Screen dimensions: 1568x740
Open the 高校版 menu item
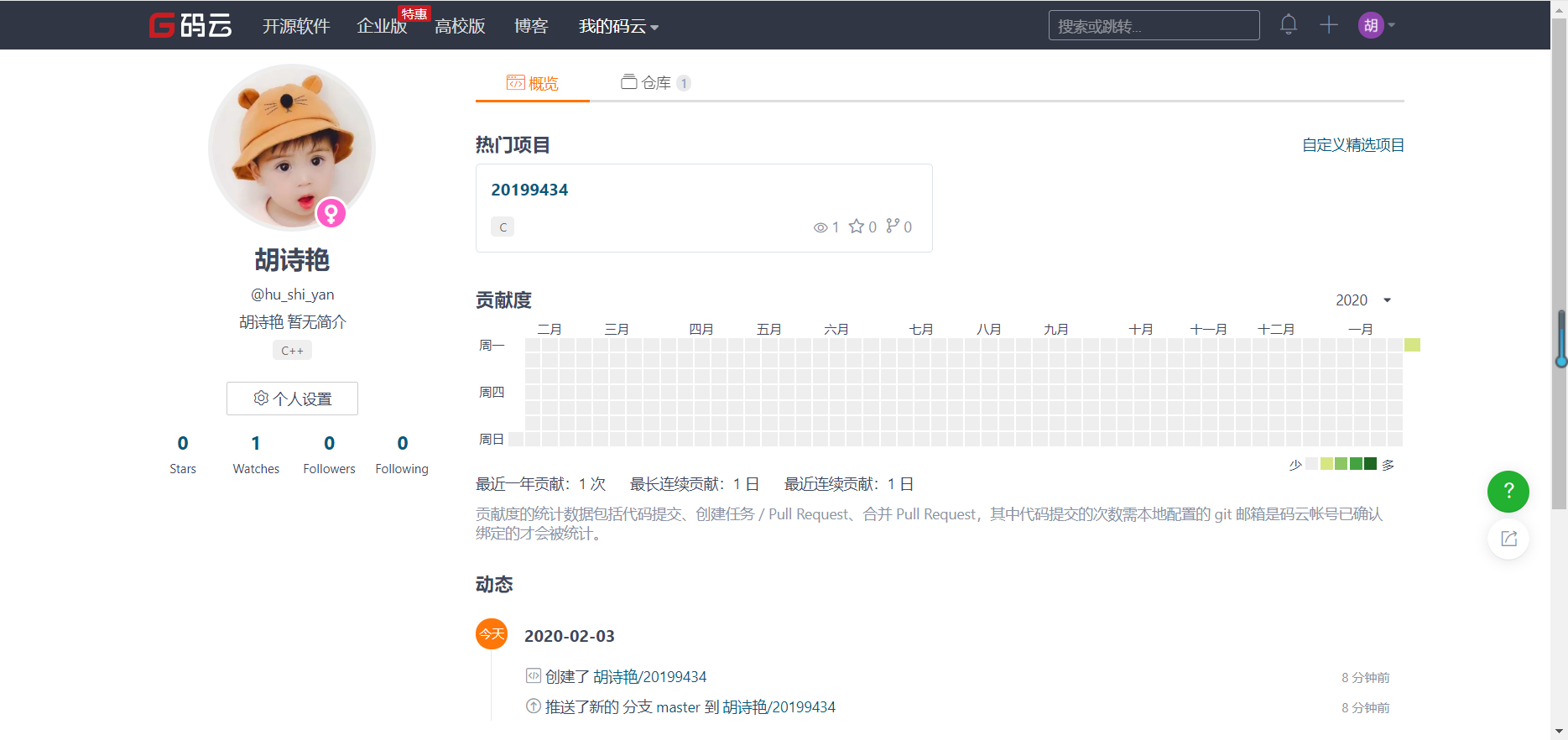(x=460, y=26)
